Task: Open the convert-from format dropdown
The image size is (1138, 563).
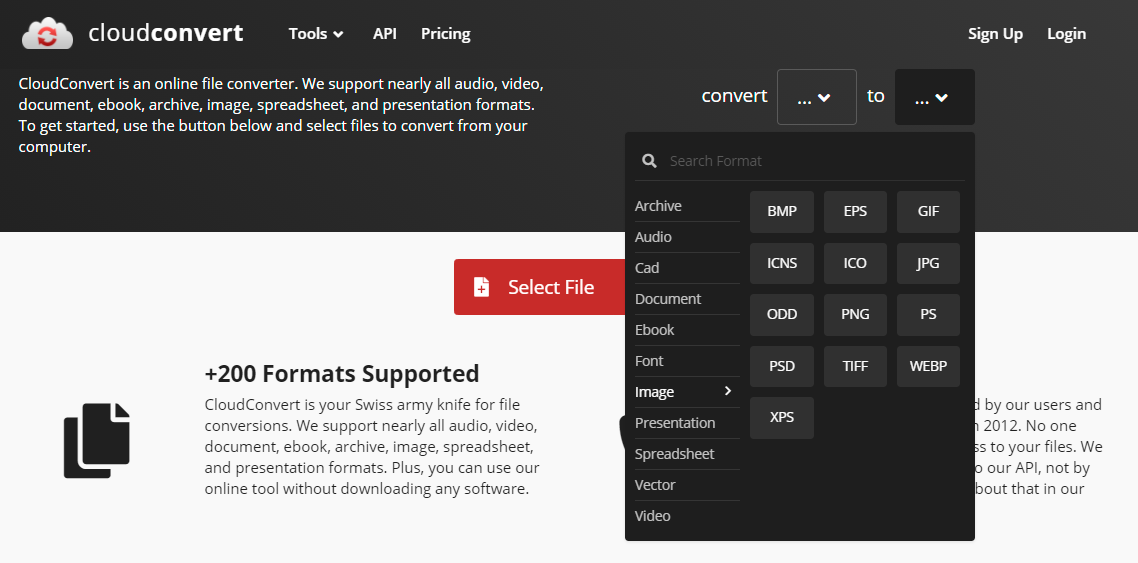Action: pyautogui.click(x=816, y=97)
